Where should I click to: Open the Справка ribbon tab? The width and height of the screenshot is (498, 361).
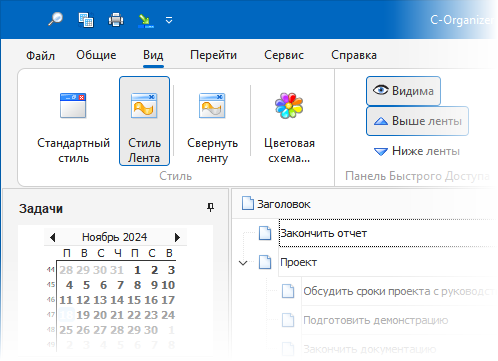click(x=354, y=55)
